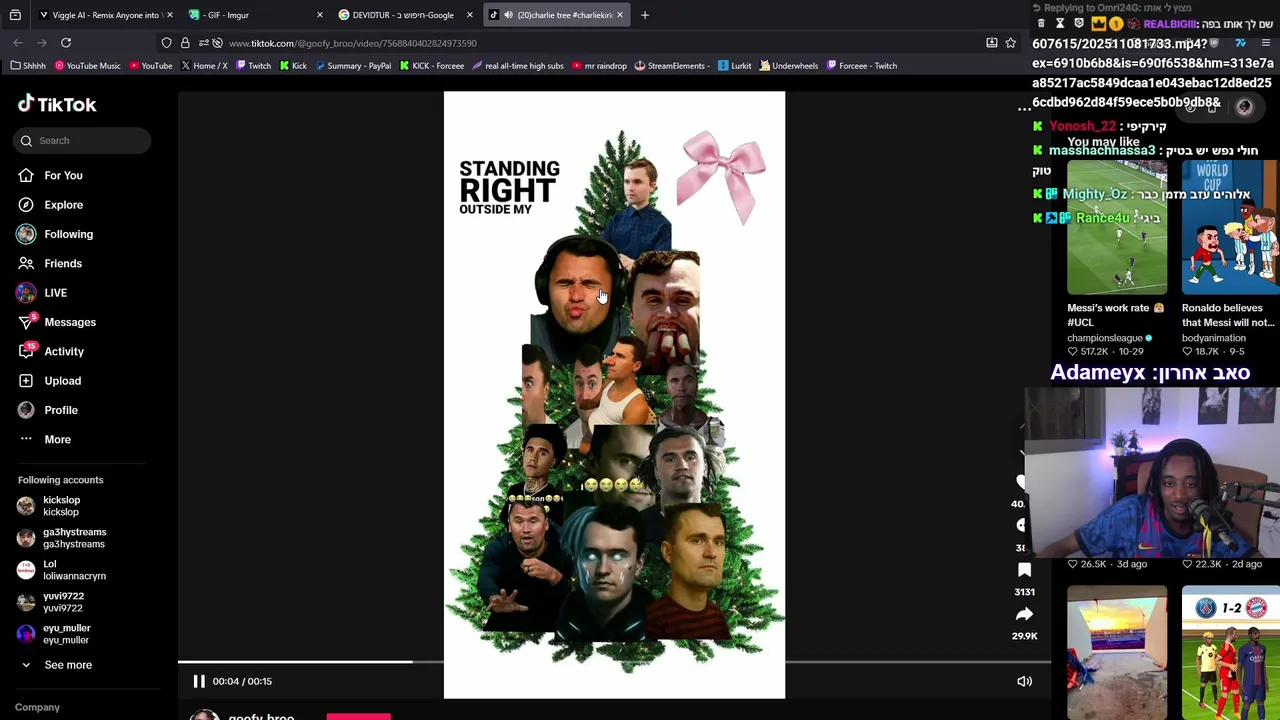Open the bodyanimation account link

pyautogui.click(x=1213, y=338)
